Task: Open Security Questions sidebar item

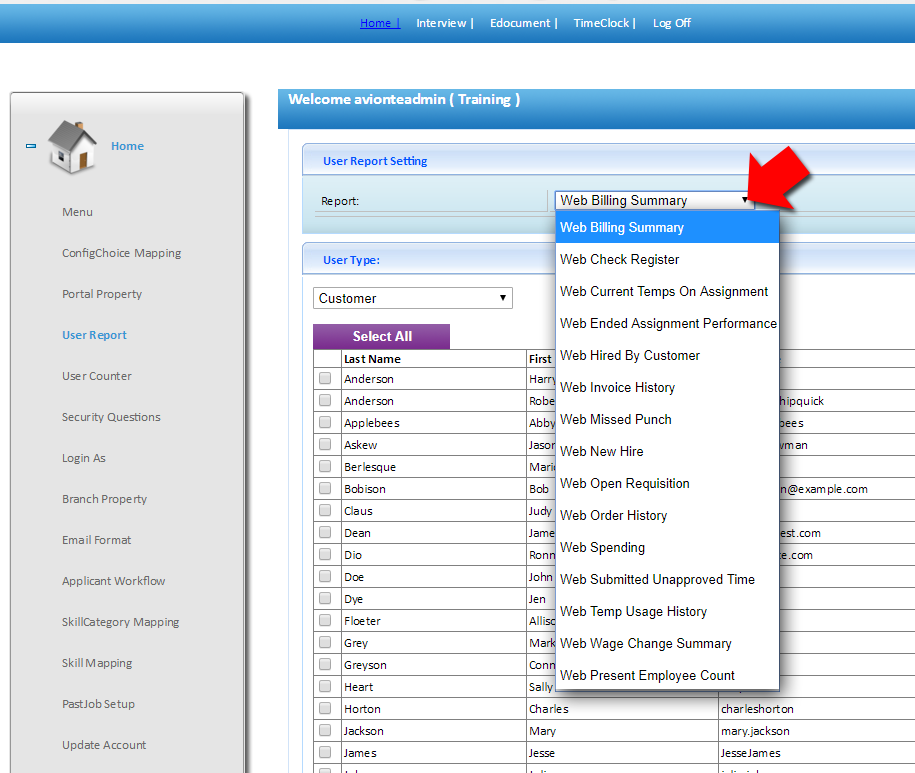Action: (111, 417)
